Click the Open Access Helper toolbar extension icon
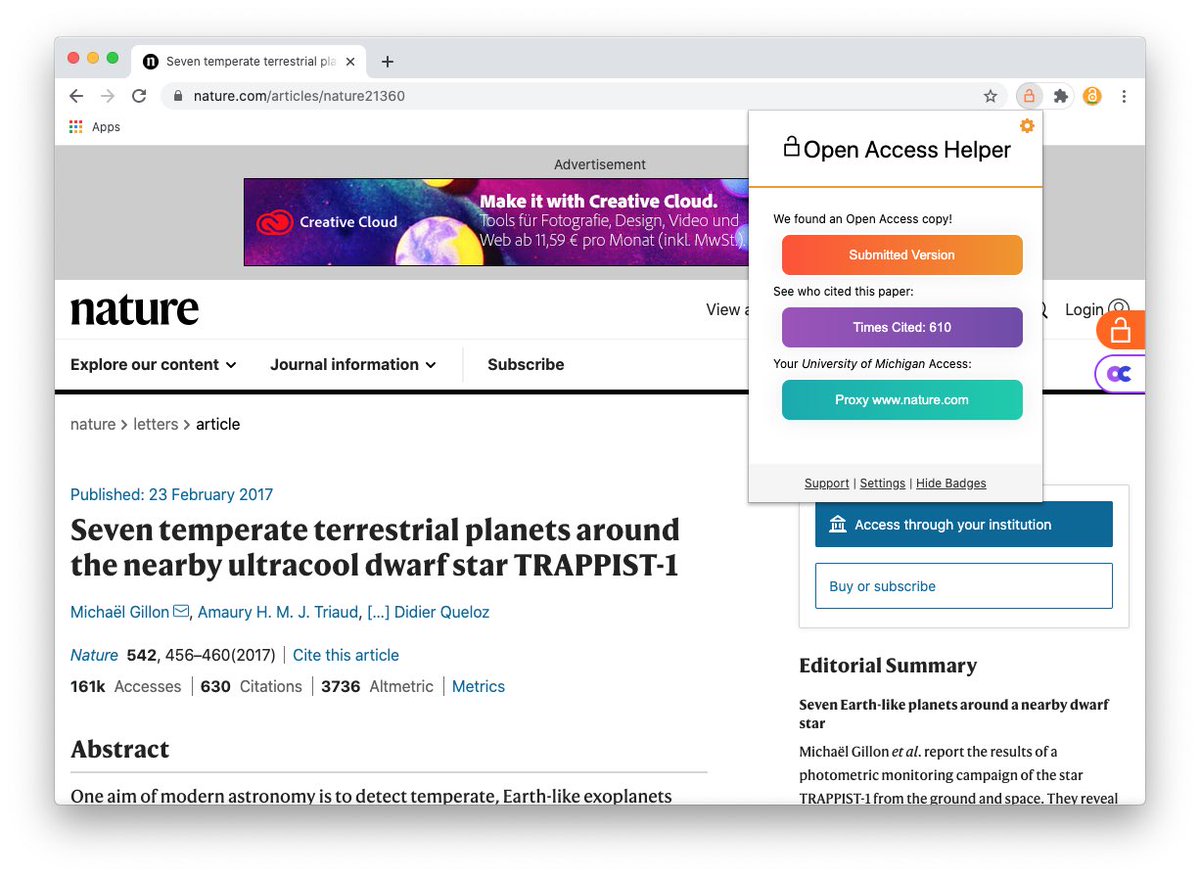Viewport: 1200px width, 877px height. [x=1028, y=96]
